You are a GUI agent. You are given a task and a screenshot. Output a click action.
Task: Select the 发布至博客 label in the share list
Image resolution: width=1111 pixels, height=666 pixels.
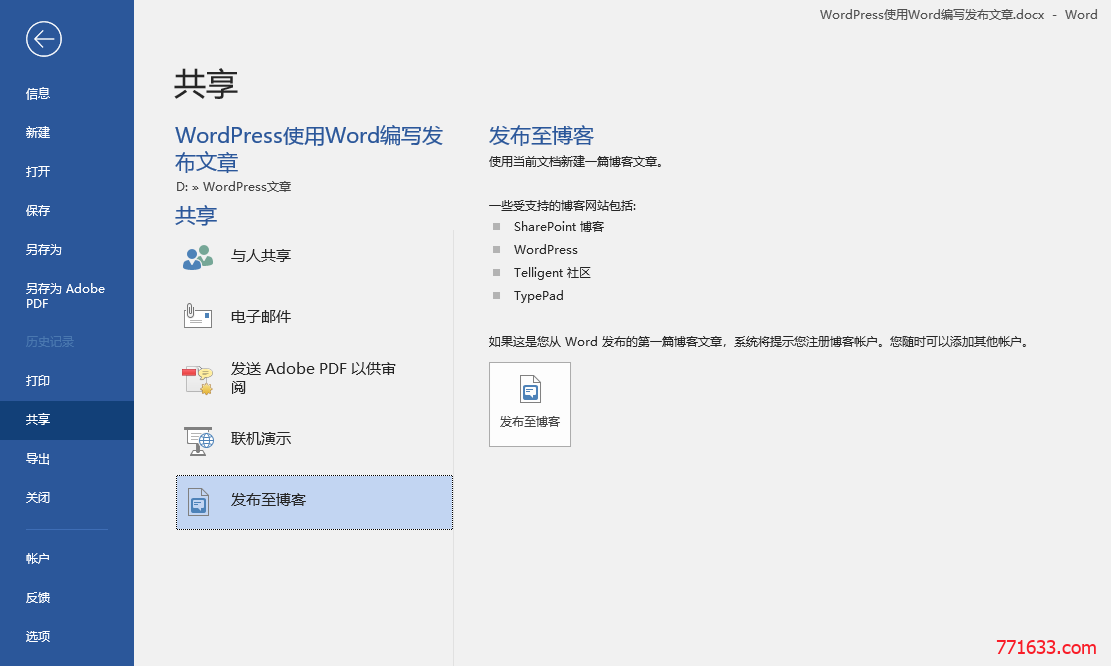coord(269,500)
